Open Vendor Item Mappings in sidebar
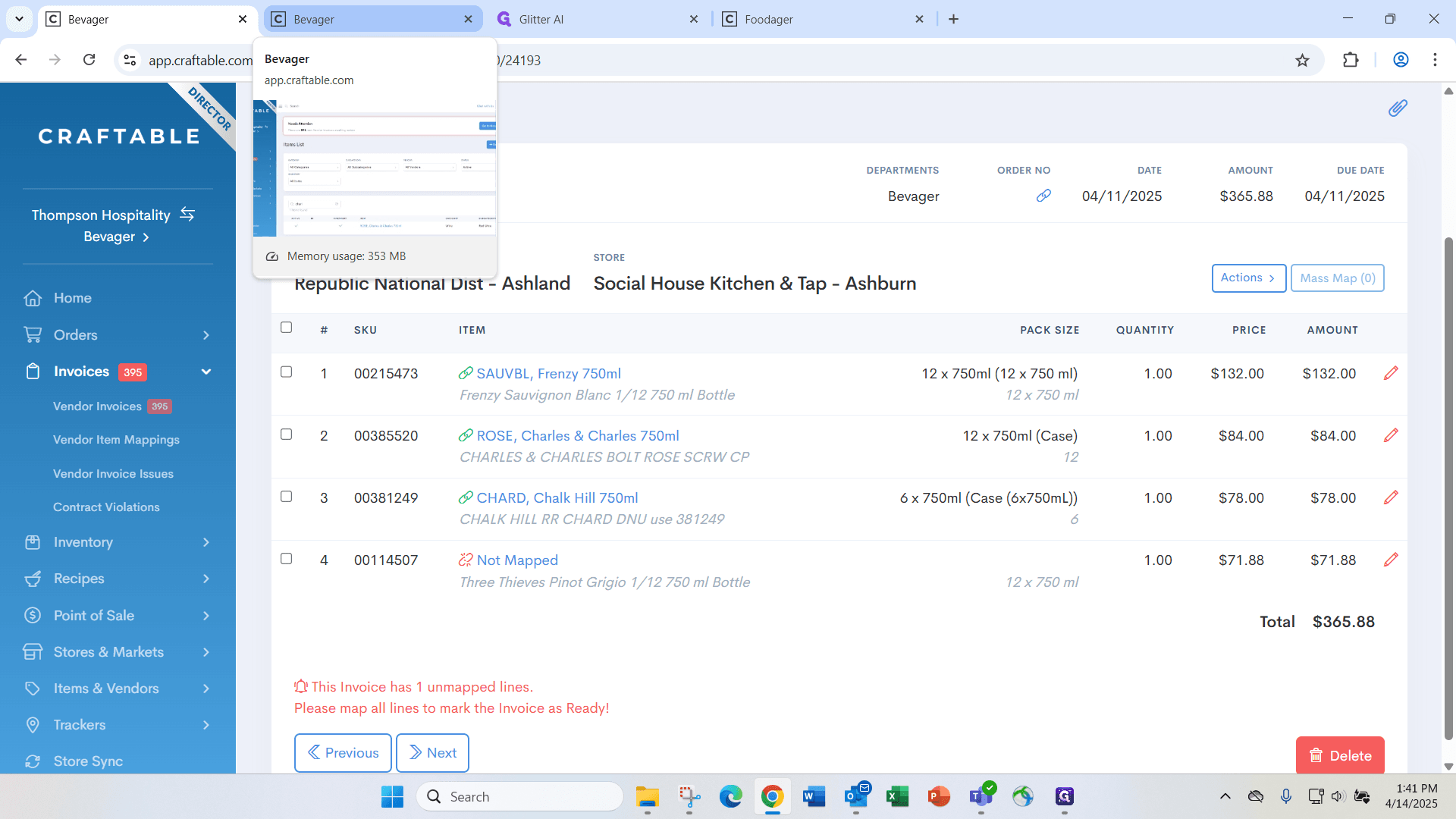Screen dimensions: 1456x819 click(x=116, y=440)
